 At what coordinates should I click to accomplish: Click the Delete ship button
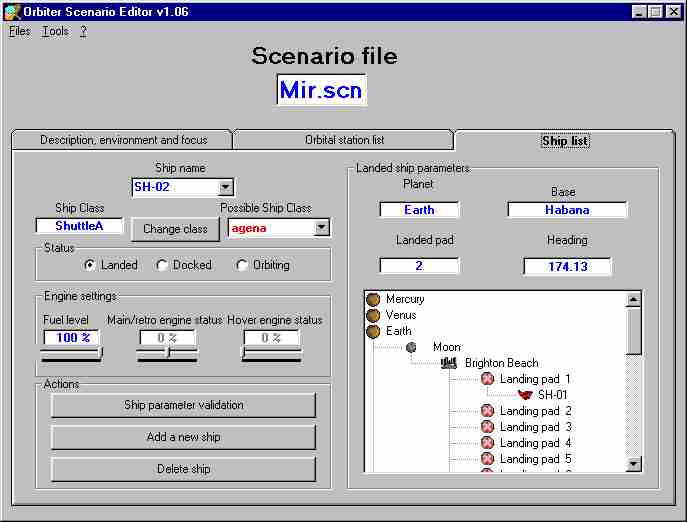pos(183,469)
